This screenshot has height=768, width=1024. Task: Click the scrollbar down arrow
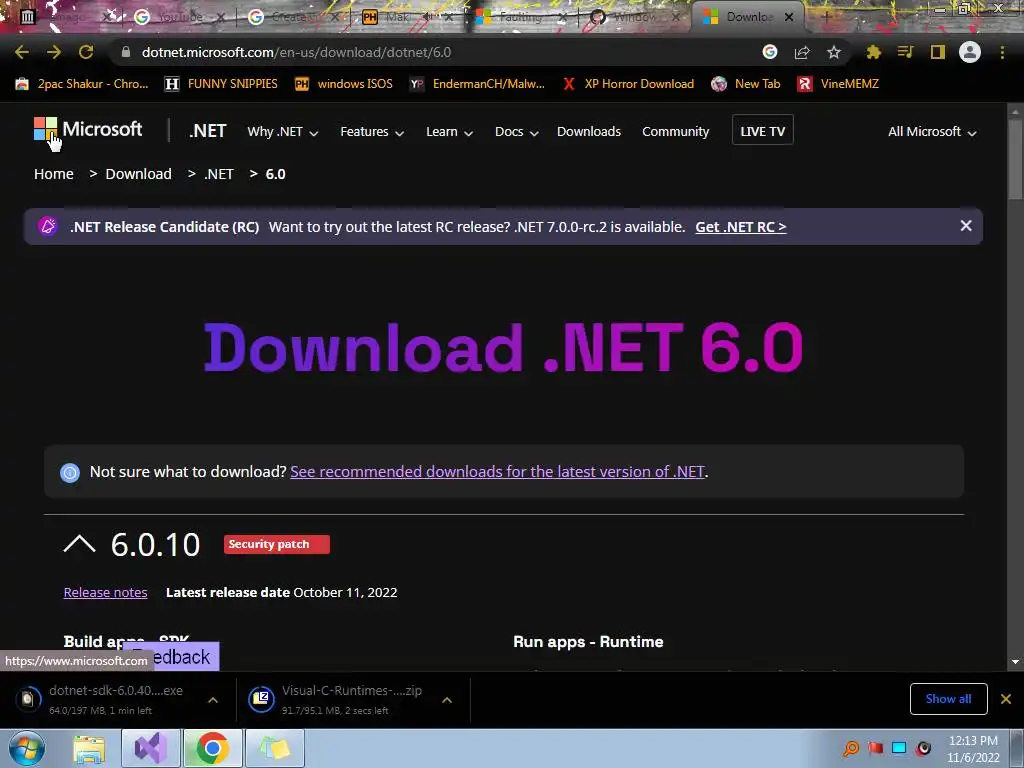click(1016, 662)
